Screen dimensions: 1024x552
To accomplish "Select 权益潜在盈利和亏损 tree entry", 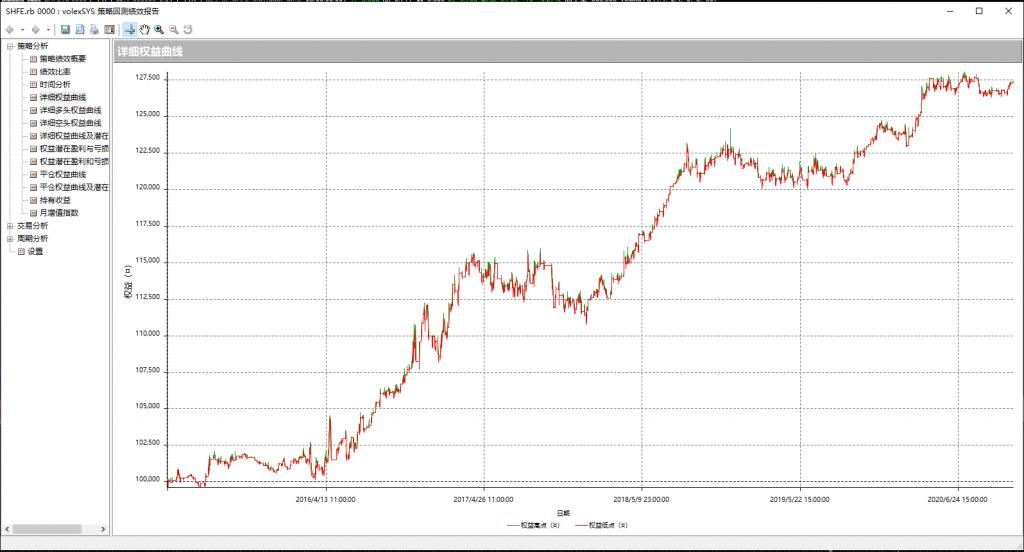I will [74, 161].
